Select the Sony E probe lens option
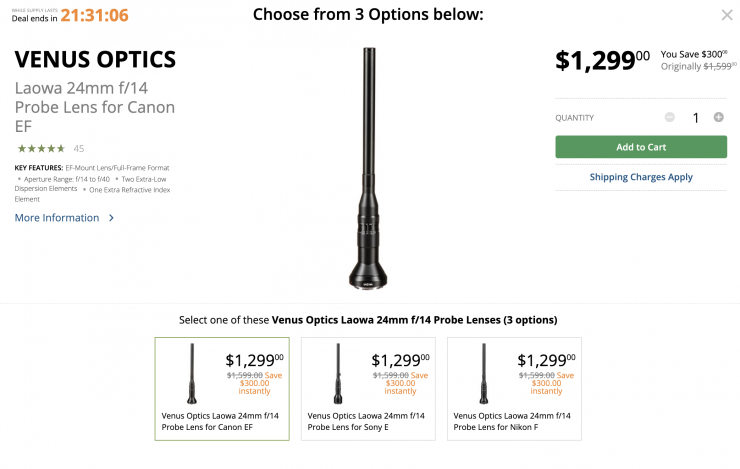Screen dimensions: 740x469 [368, 388]
